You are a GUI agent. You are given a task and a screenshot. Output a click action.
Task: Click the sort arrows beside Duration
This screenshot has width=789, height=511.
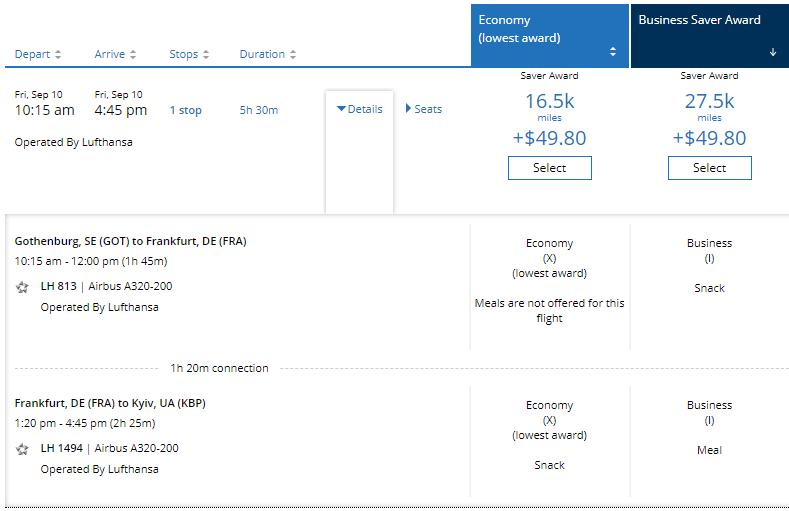click(292, 55)
